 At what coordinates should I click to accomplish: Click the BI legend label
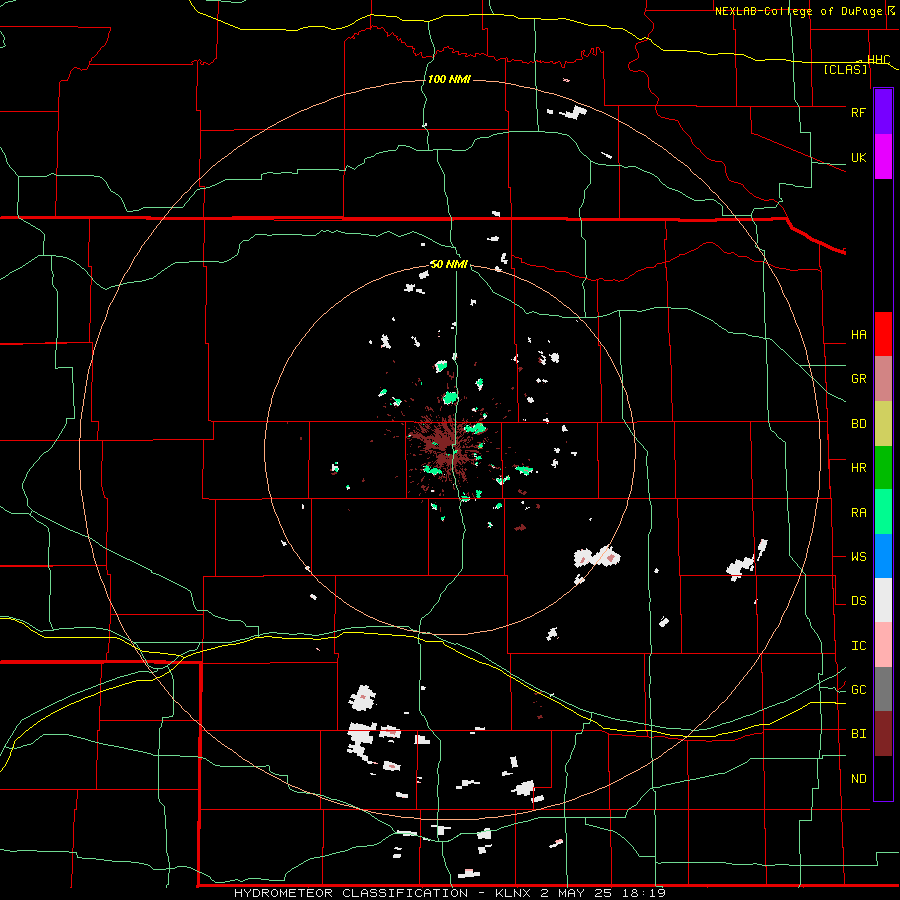858,734
